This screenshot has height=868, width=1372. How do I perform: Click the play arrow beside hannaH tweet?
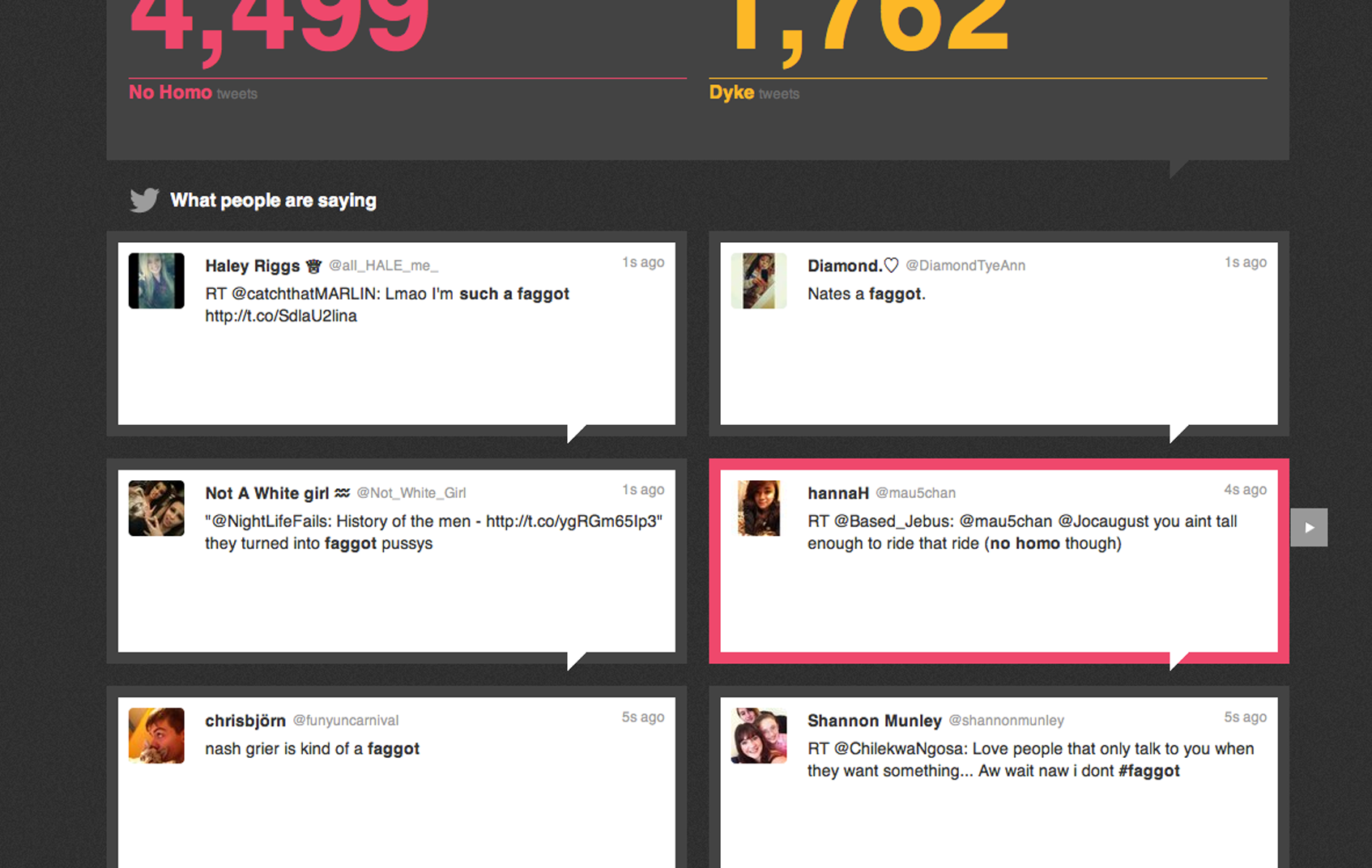click(1309, 527)
